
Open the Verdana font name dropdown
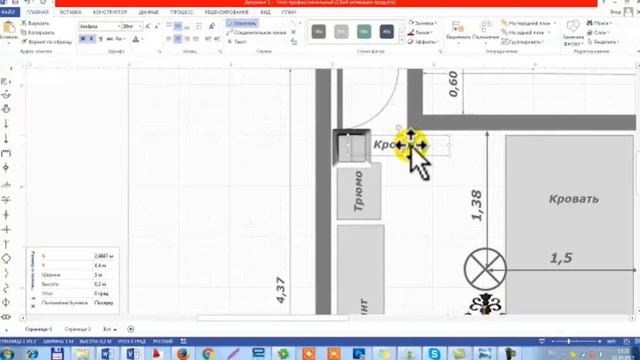pyautogui.click(x=119, y=27)
